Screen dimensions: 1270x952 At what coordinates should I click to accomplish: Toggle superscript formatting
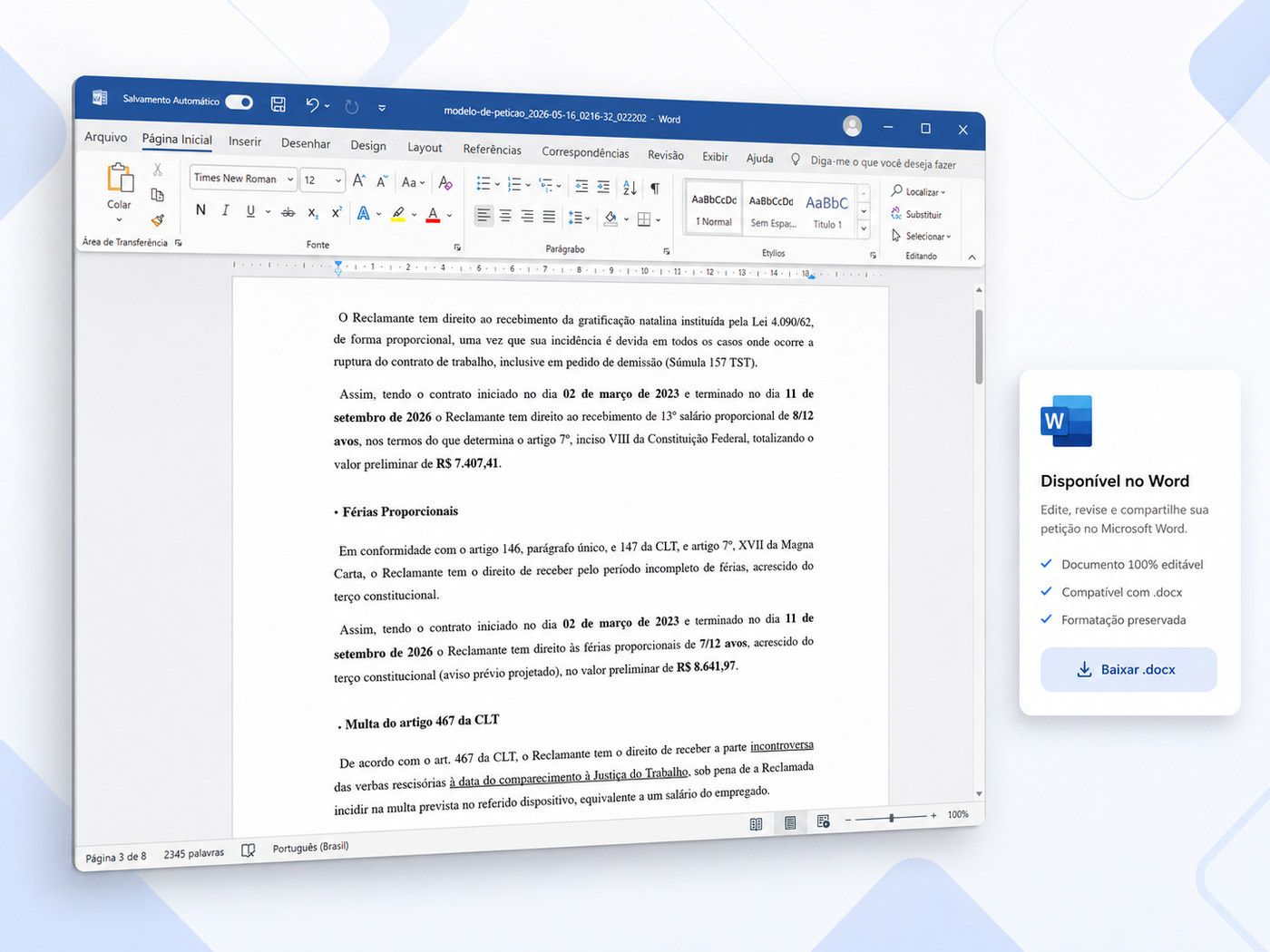pyautogui.click(x=336, y=213)
